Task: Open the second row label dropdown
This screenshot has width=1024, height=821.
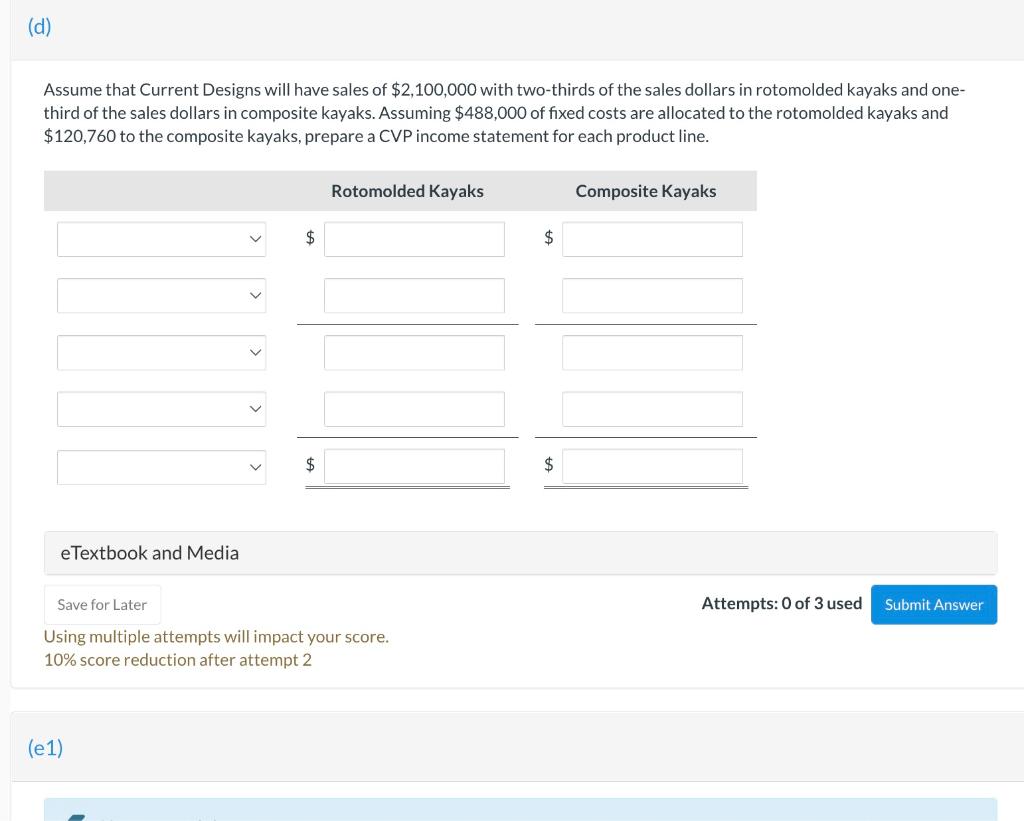Action: pos(161,296)
